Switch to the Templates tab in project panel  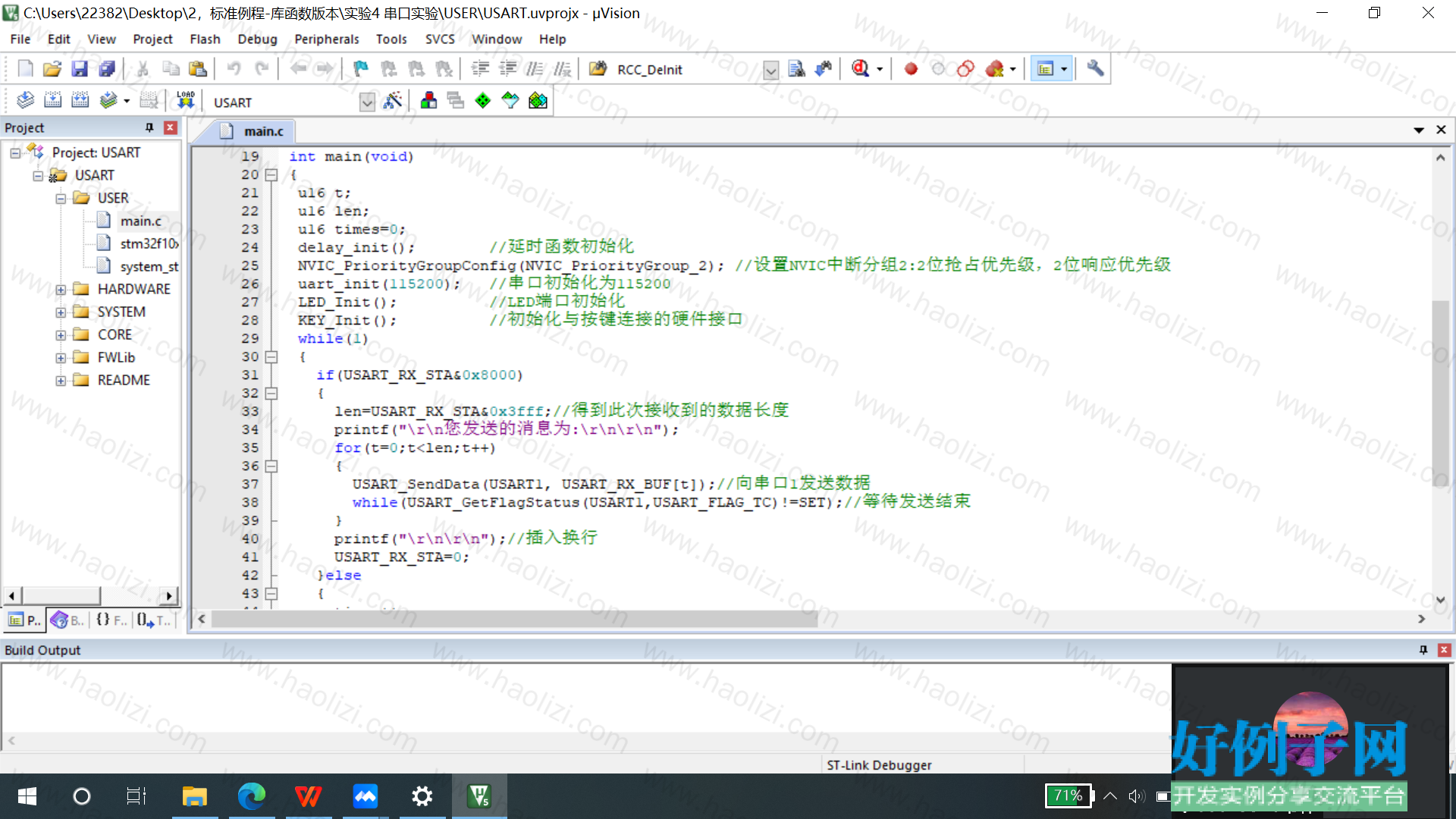154,620
